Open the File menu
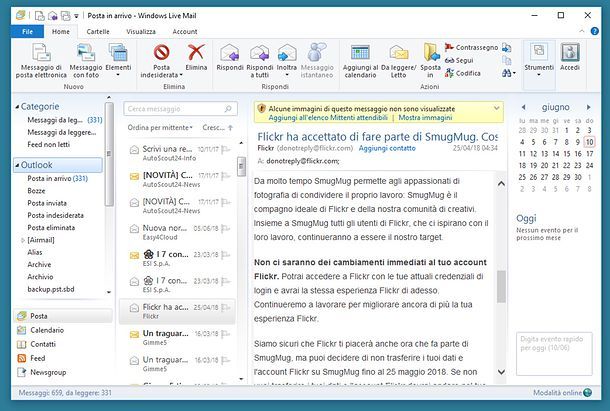Screen dimensions: 610x411 pyautogui.click(x=27, y=32)
